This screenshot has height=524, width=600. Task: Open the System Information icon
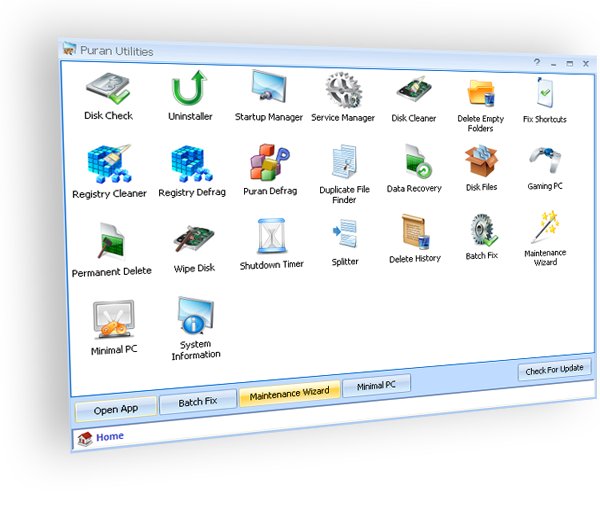pos(195,315)
